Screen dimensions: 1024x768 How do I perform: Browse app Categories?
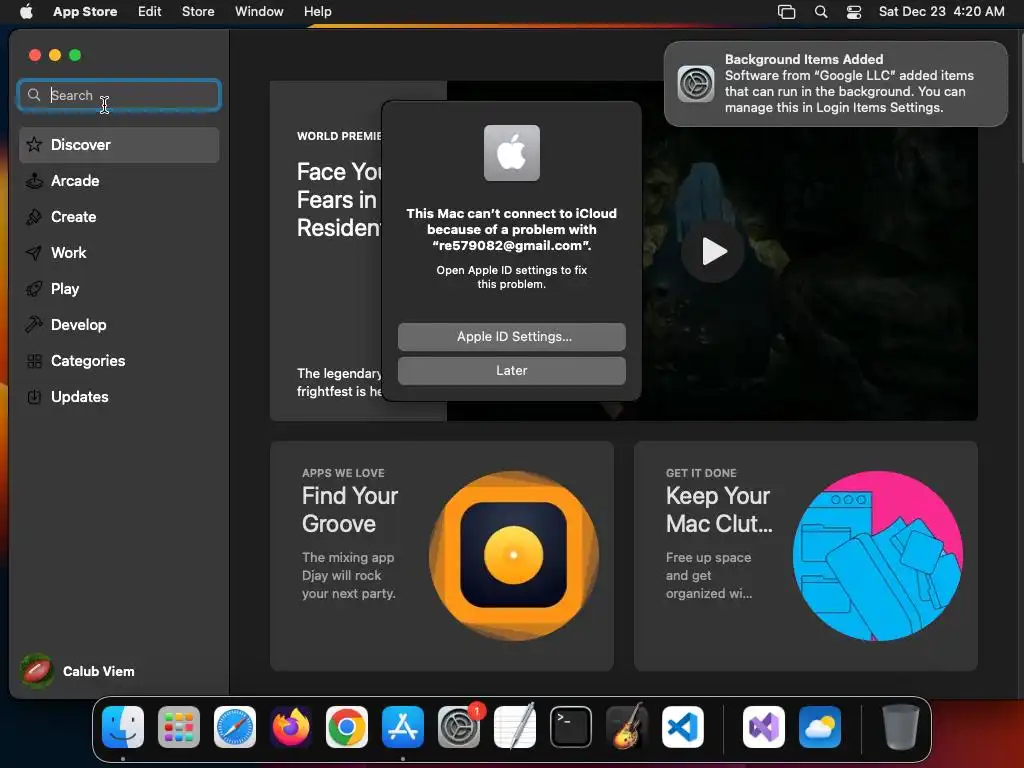coord(119,360)
